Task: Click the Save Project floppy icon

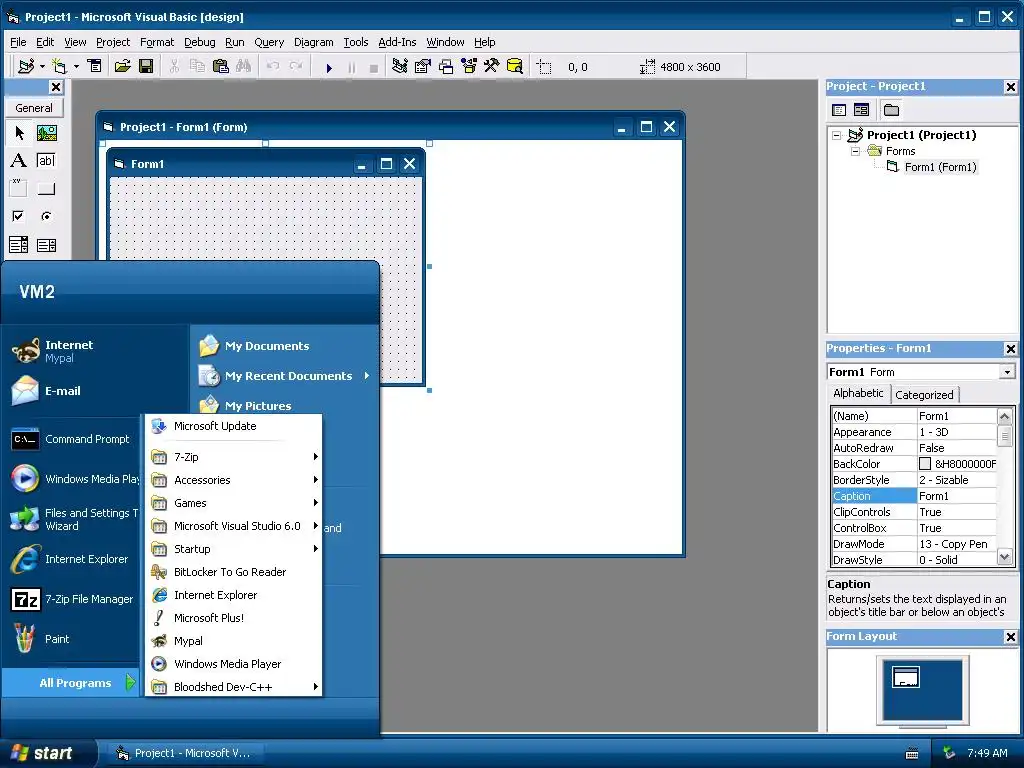Action: pyautogui.click(x=146, y=67)
